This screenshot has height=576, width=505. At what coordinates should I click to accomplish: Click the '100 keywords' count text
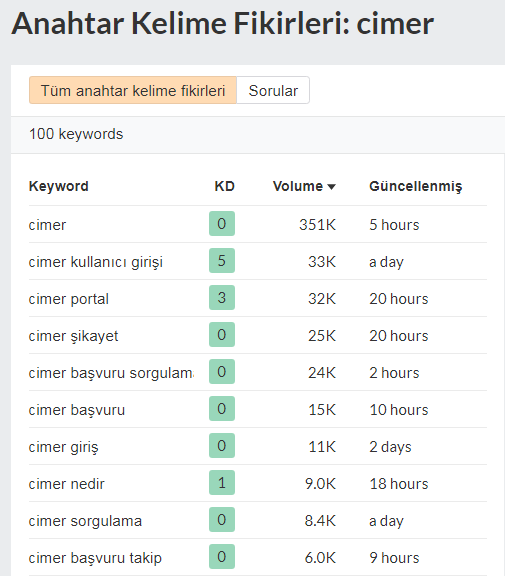point(76,134)
